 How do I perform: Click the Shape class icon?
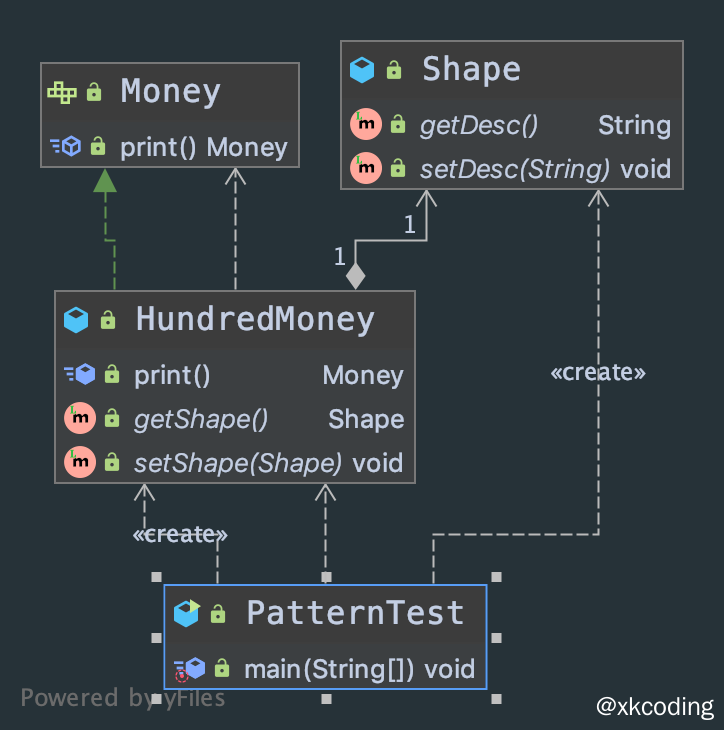(x=362, y=69)
